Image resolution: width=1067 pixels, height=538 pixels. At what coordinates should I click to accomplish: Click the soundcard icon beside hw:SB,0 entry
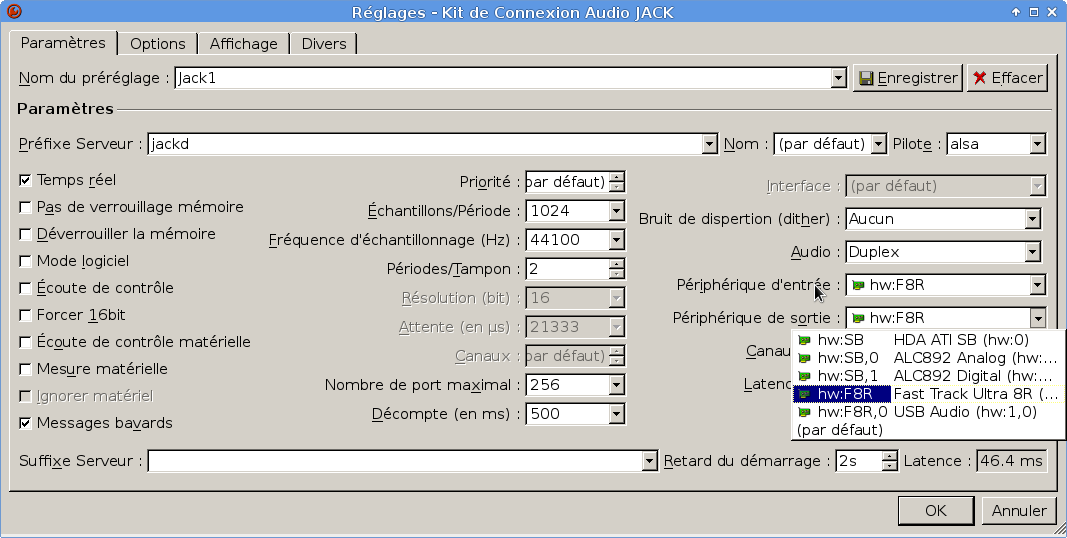coord(804,358)
